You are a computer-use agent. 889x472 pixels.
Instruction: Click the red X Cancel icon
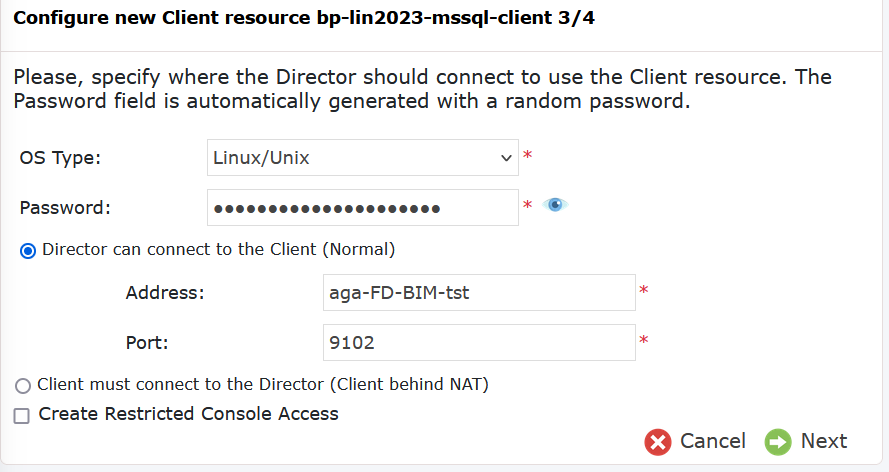coord(658,442)
